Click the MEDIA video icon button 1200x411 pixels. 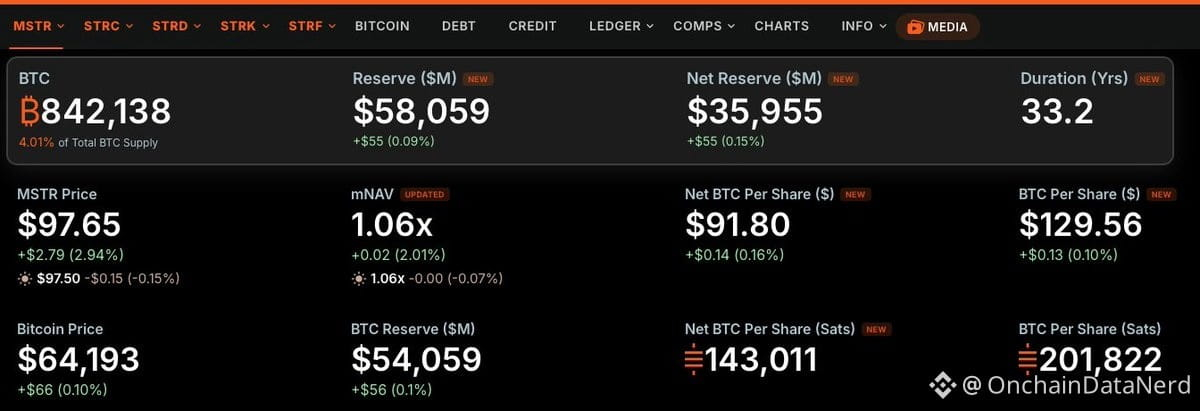click(x=937, y=27)
